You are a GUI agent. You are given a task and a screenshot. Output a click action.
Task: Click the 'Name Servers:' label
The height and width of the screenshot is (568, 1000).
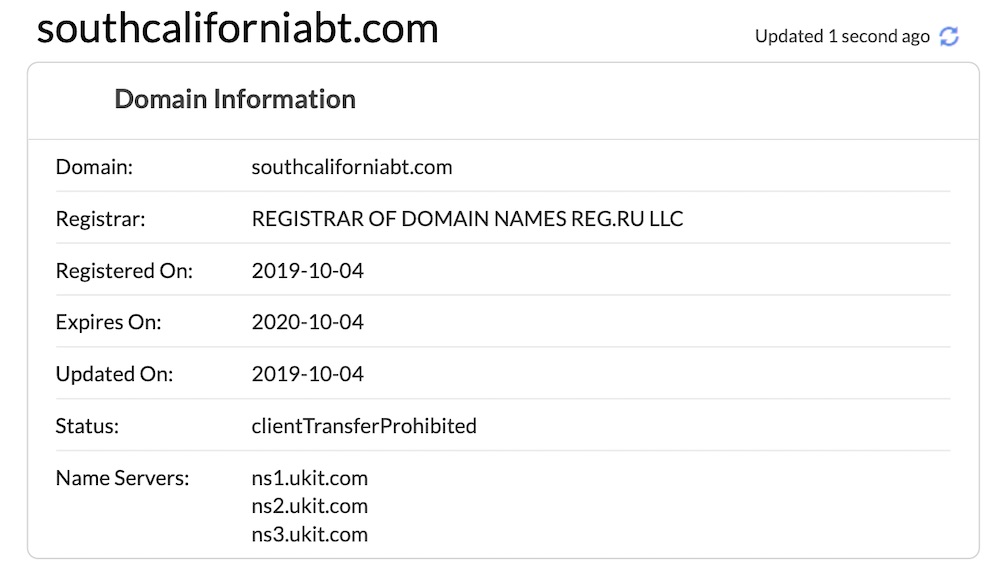(122, 478)
